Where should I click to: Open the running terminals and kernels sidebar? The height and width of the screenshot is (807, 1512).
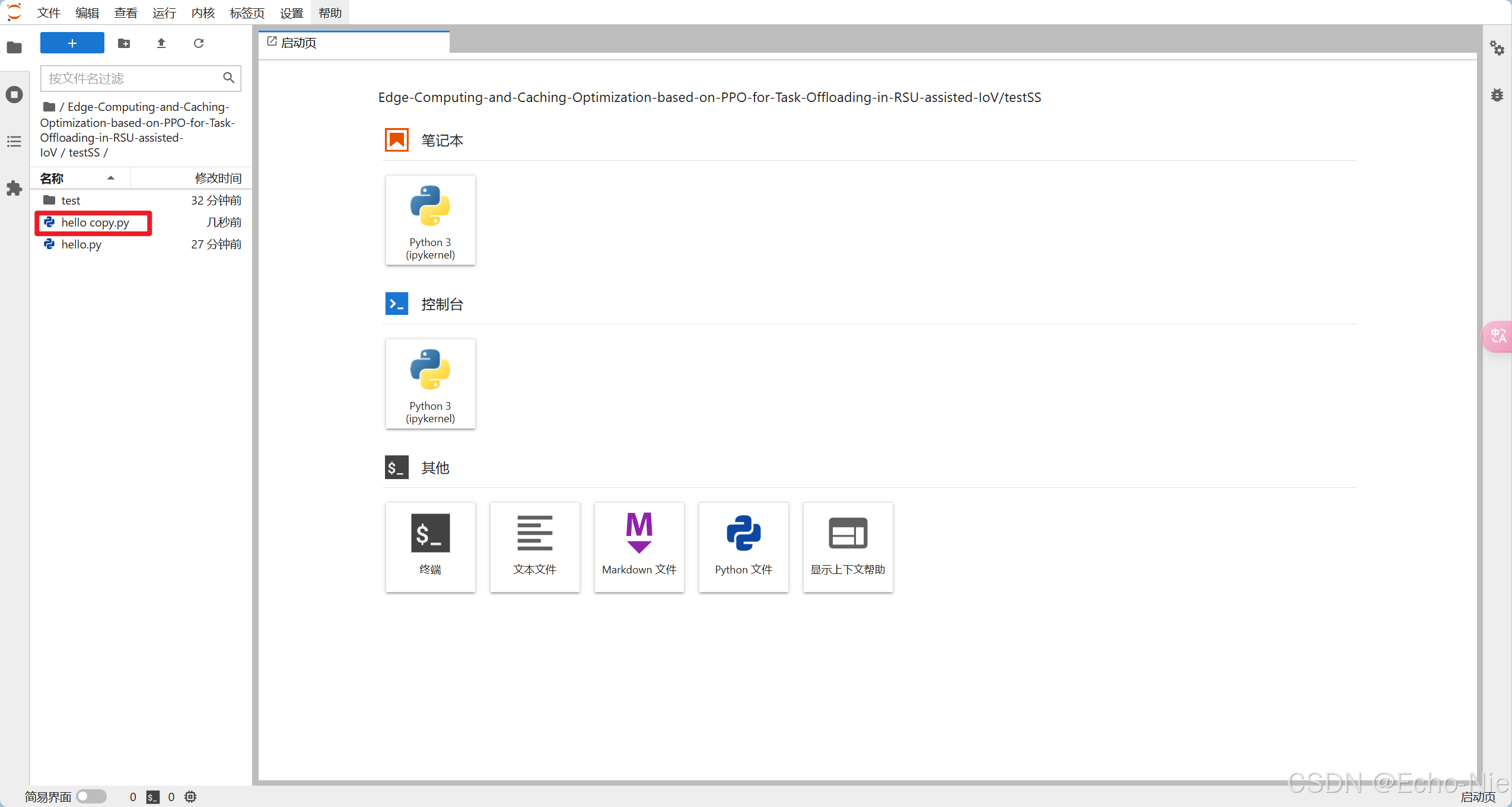tap(14, 95)
